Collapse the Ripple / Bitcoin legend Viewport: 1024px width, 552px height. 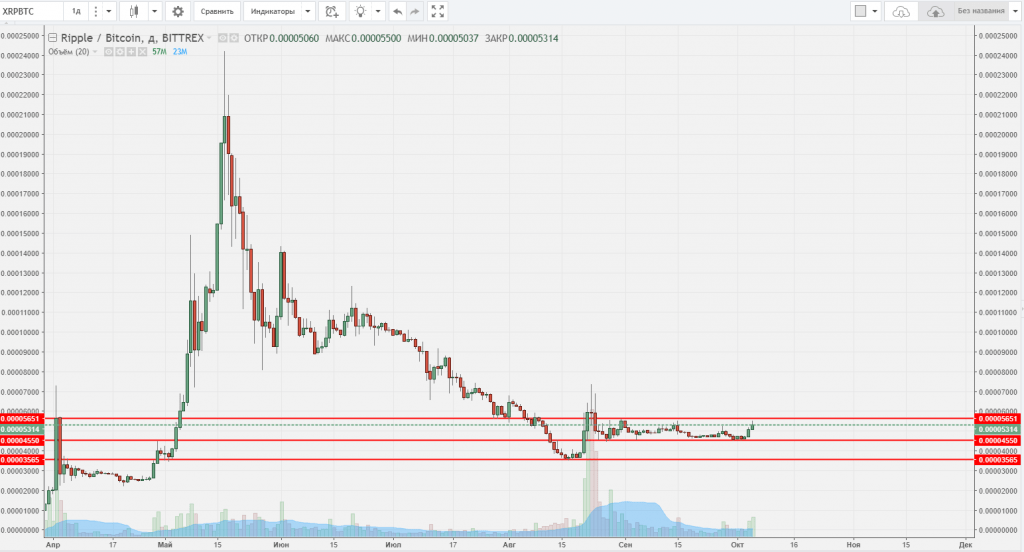tap(52, 38)
